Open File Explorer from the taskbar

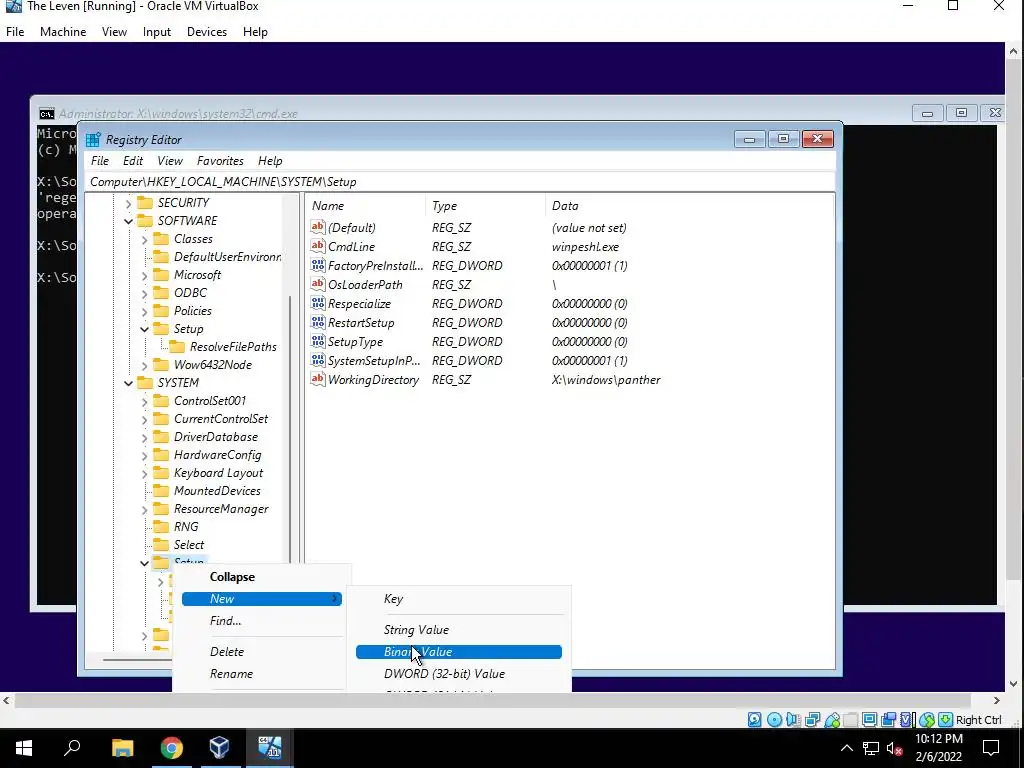pos(122,748)
